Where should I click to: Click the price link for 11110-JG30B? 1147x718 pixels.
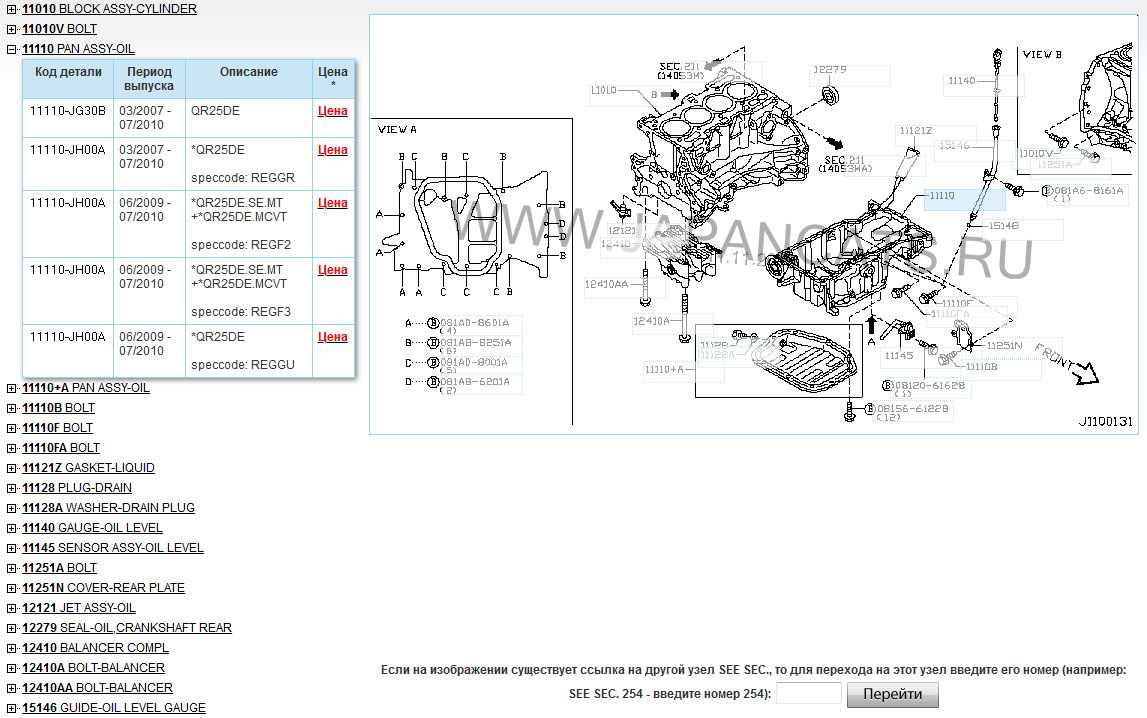pyautogui.click(x=332, y=111)
